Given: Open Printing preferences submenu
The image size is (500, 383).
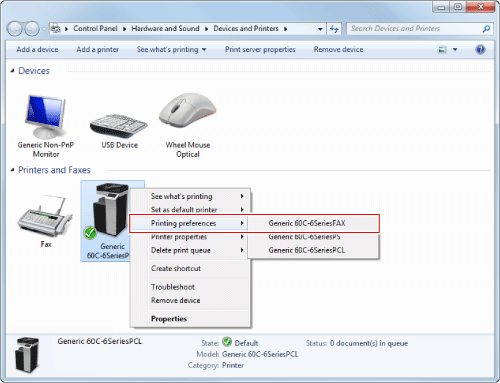Looking at the screenshot, I should [189, 223].
